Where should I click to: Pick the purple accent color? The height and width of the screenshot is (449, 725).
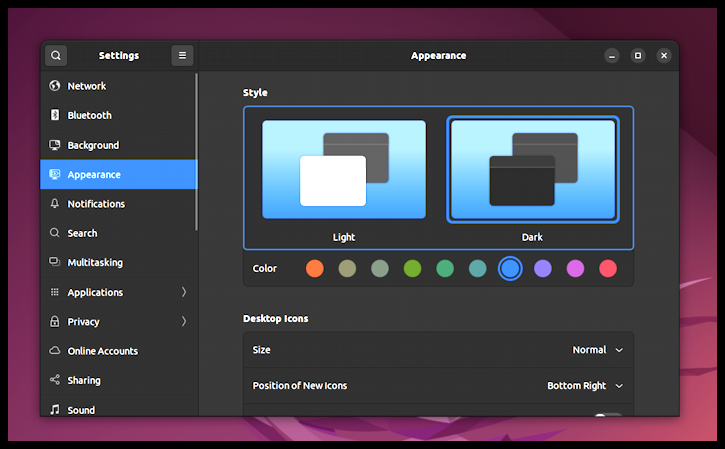pyautogui.click(x=543, y=268)
